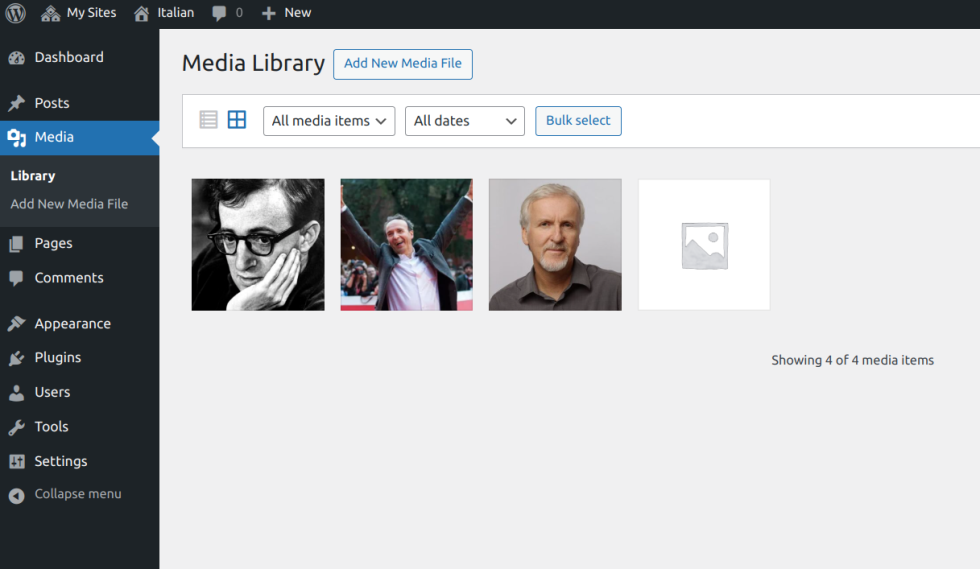The width and height of the screenshot is (980, 569).
Task: Open the All media items dropdown
Action: pos(329,121)
